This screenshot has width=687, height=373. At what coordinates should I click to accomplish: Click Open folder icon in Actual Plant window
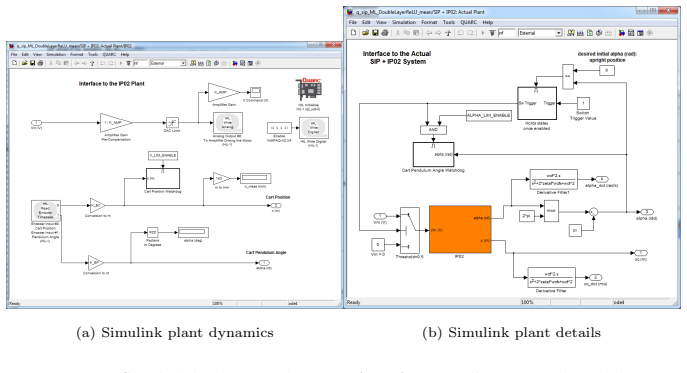click(x=365, y=33)
